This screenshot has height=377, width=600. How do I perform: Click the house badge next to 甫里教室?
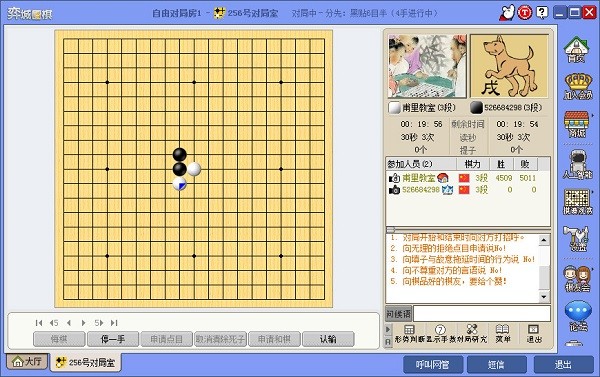[443, 178]
